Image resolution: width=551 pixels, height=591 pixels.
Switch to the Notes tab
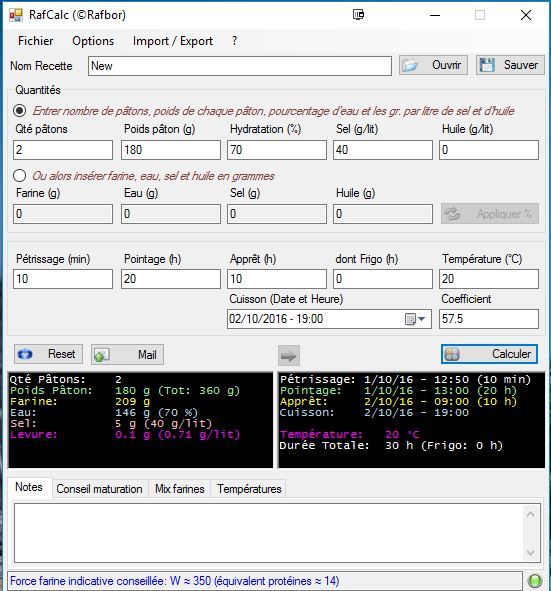(29, 487)
